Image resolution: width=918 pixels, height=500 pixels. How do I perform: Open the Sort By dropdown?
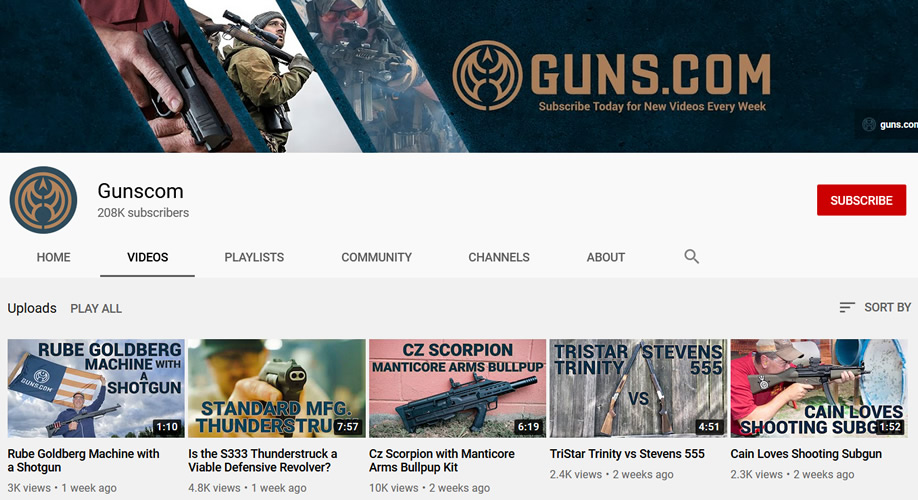(x=875, y=307)
